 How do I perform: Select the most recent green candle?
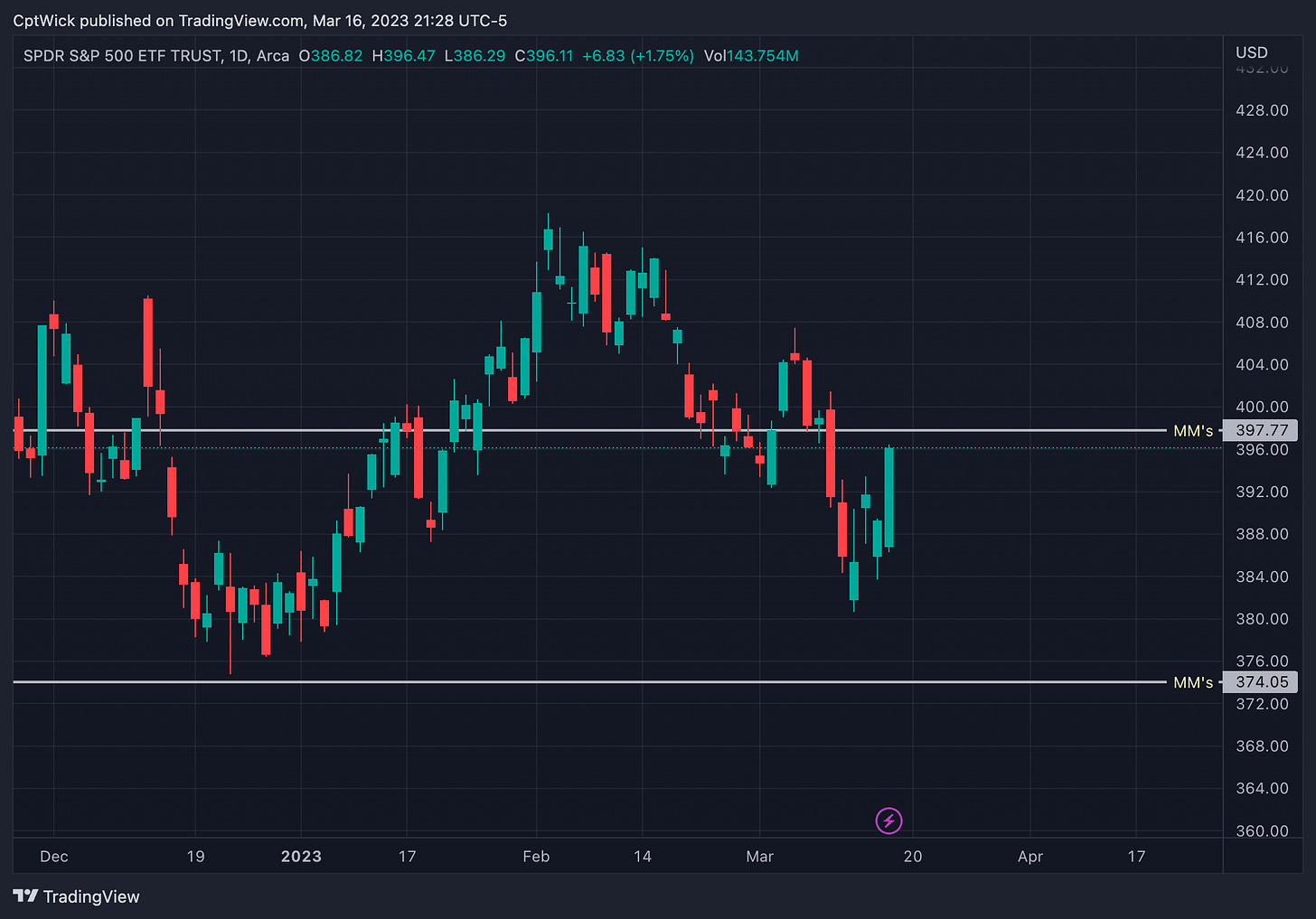(889, 498)
